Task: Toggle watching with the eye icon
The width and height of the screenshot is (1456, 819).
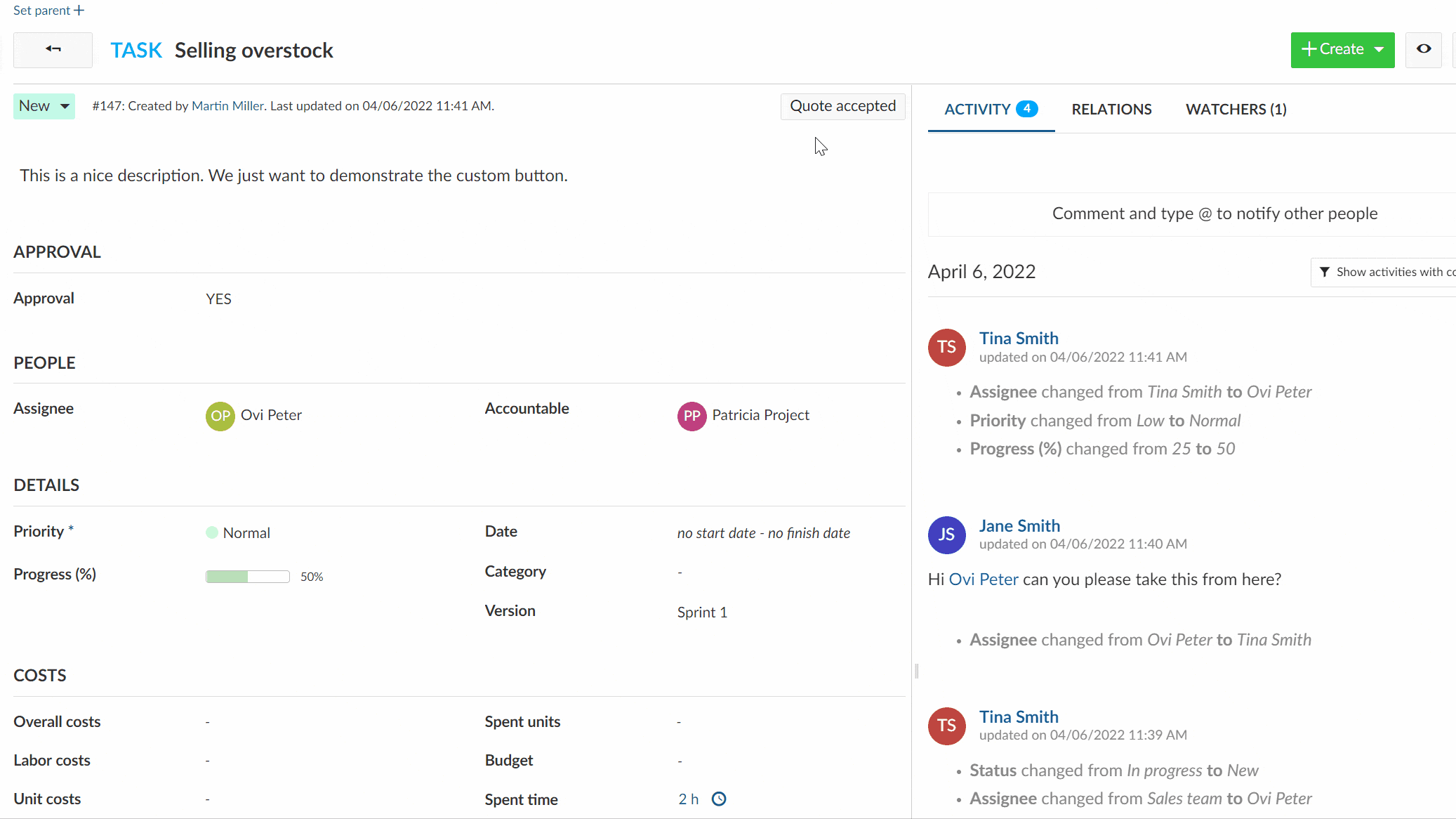Action: (1423, 49)
